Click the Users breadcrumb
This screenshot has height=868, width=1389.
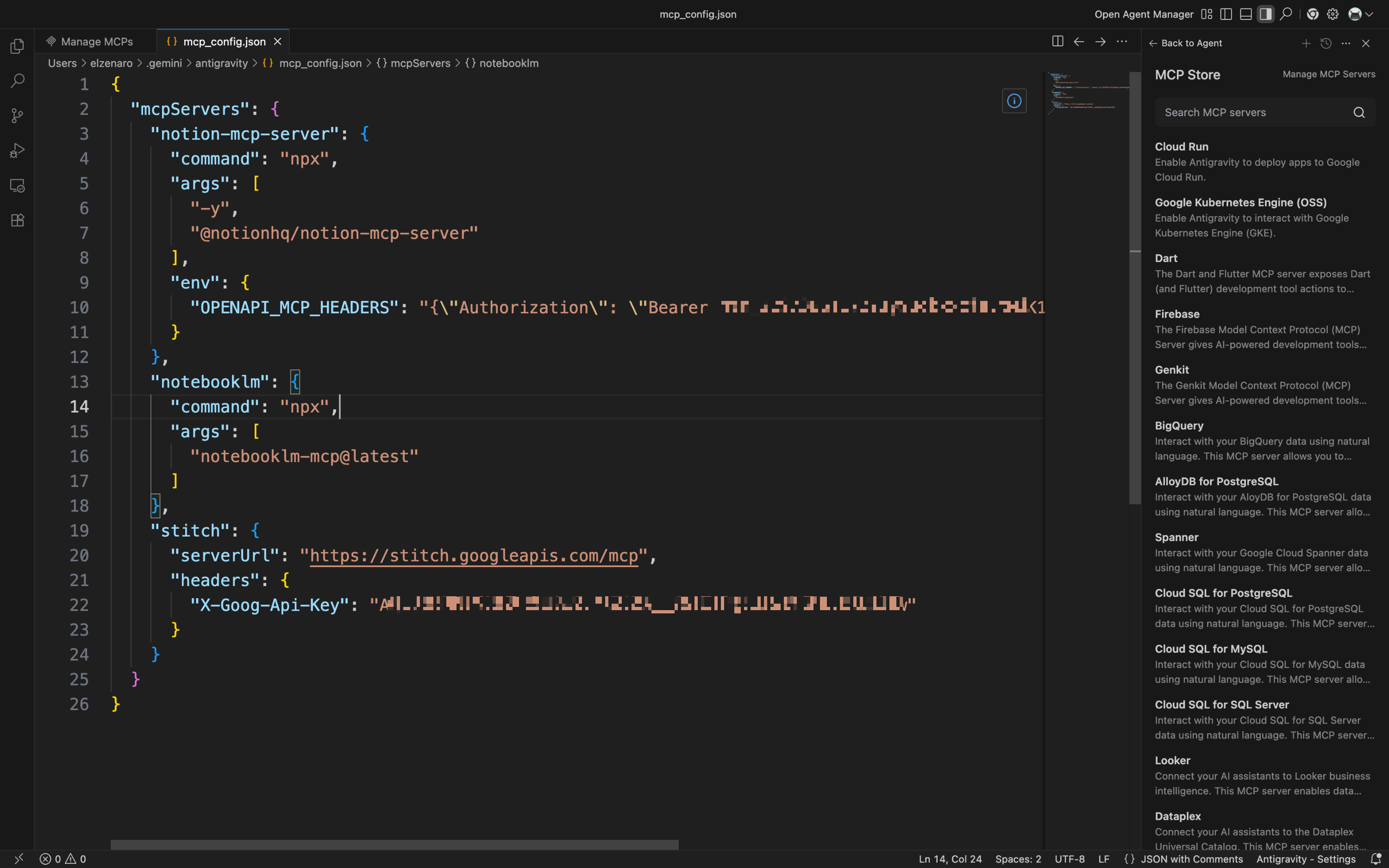pos(62,63)
